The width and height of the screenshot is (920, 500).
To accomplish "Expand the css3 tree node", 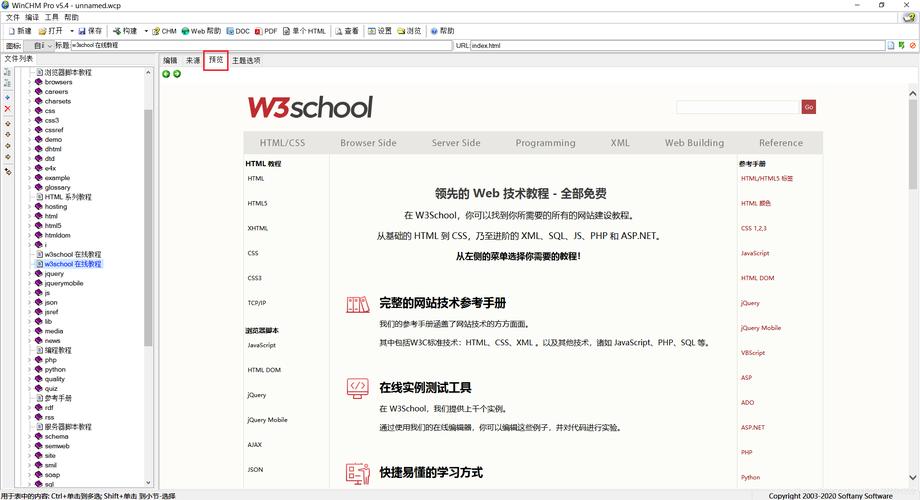I will (x=29, y=120).
